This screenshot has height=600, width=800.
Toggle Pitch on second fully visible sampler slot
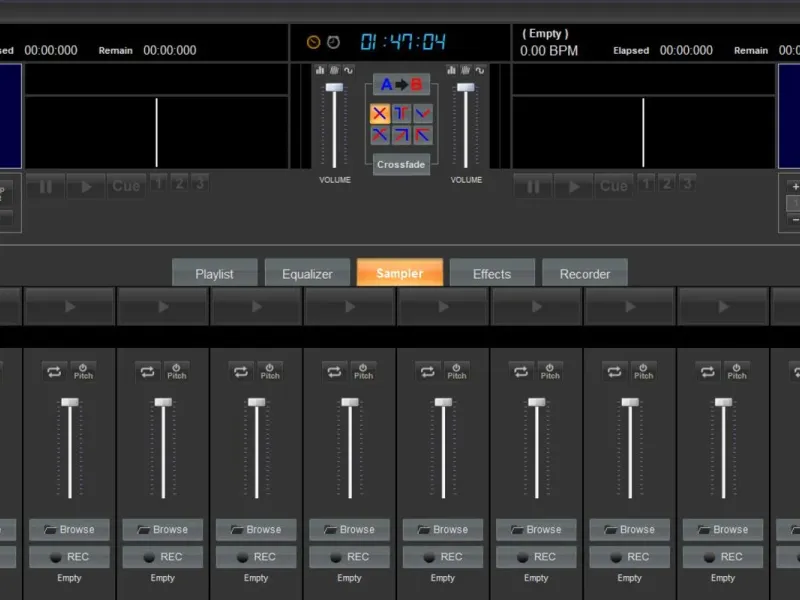tap(177, 371)
